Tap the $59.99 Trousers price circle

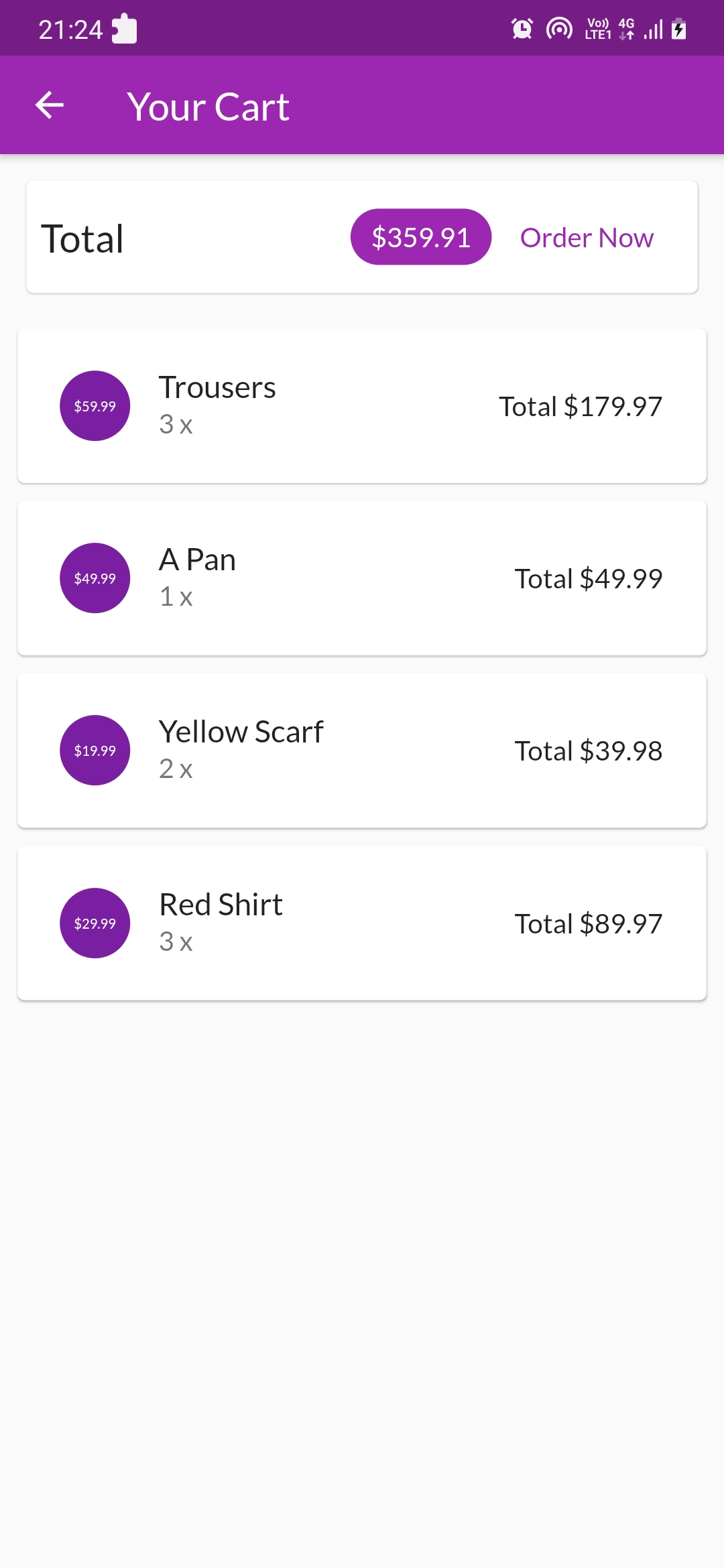[95, 406]
